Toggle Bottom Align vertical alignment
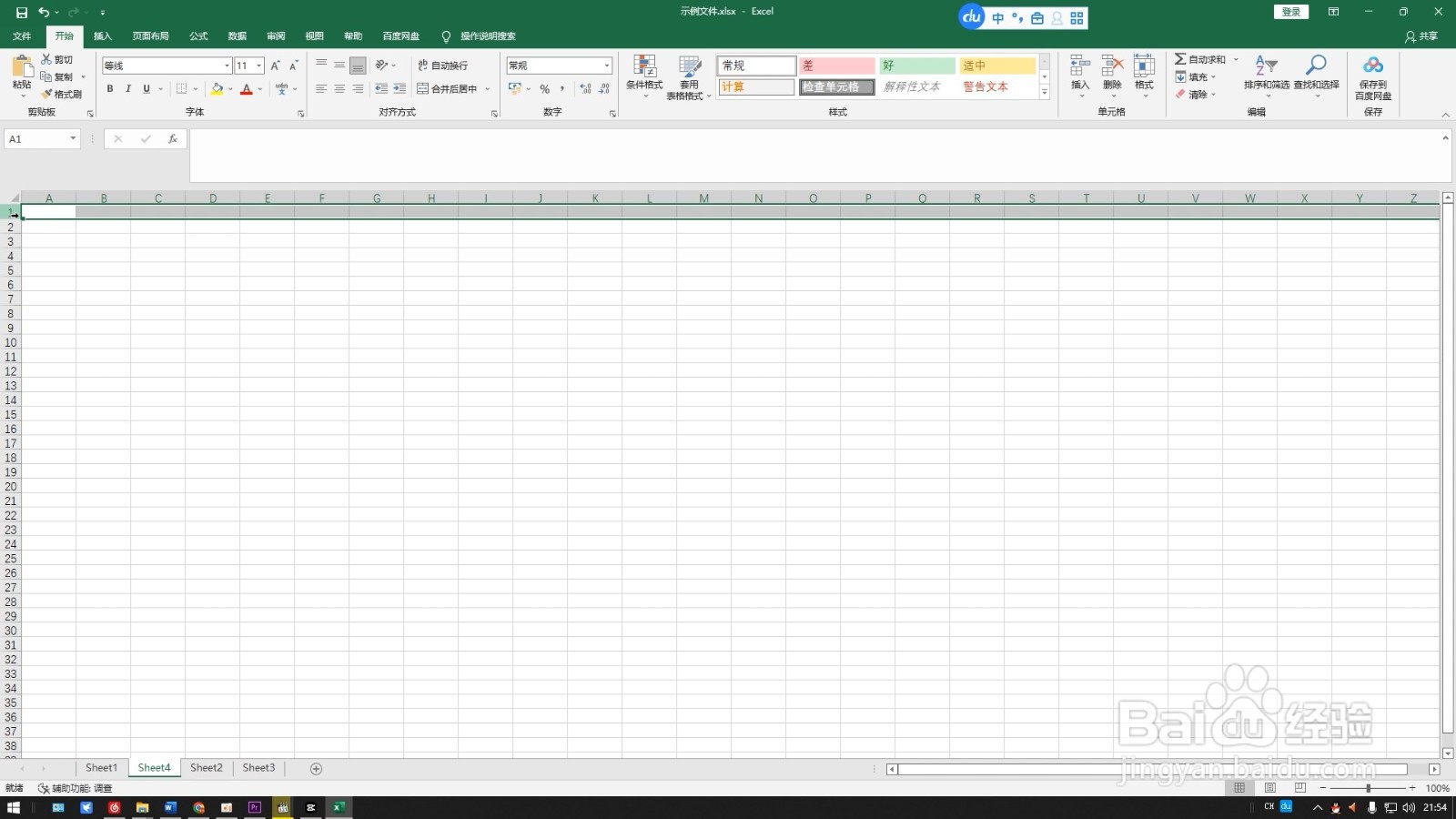Viewport: 1456px width, 819px height. (358, 66)
